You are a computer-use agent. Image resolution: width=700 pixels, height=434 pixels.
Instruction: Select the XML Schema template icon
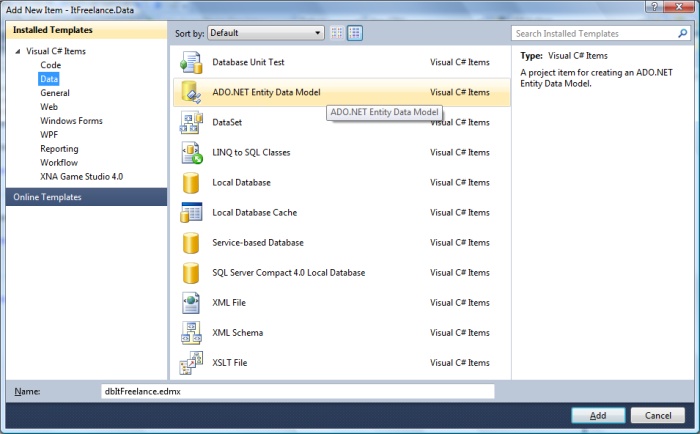[191, 333]
